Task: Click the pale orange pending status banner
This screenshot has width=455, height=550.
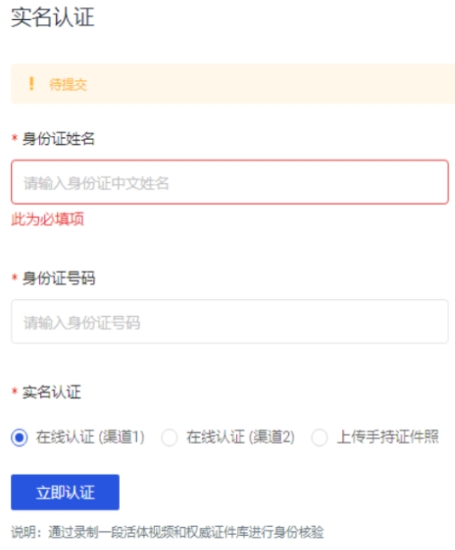Action: pos(233,84)
